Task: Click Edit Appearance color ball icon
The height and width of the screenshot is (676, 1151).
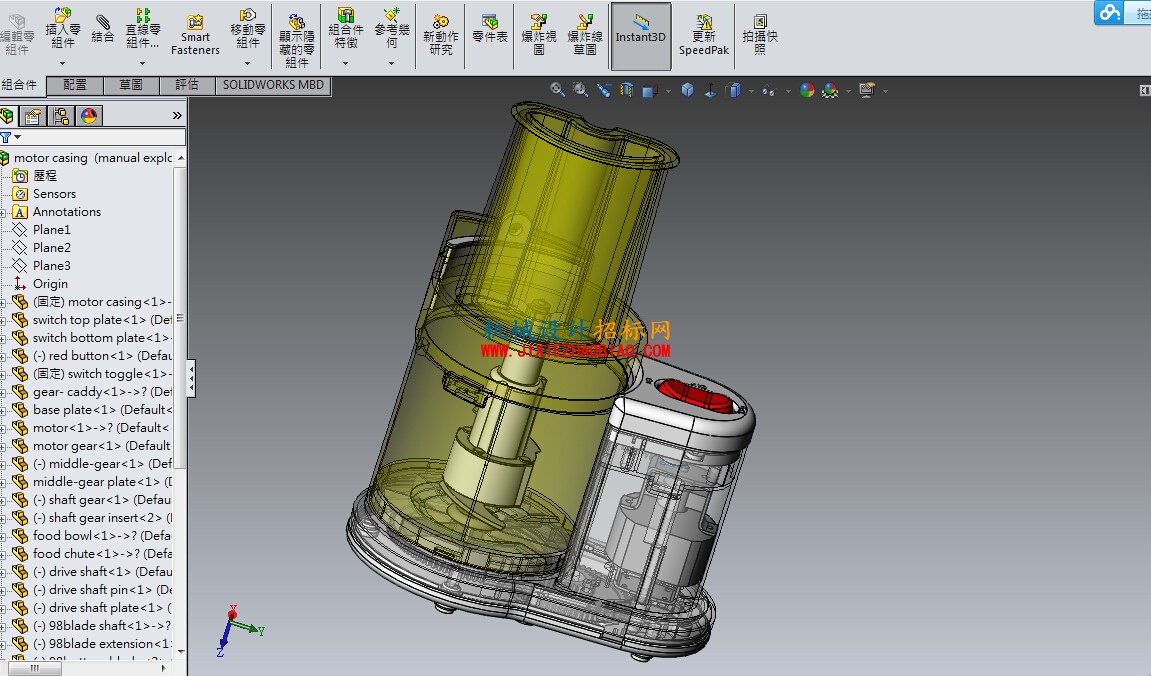Action: 807,90
